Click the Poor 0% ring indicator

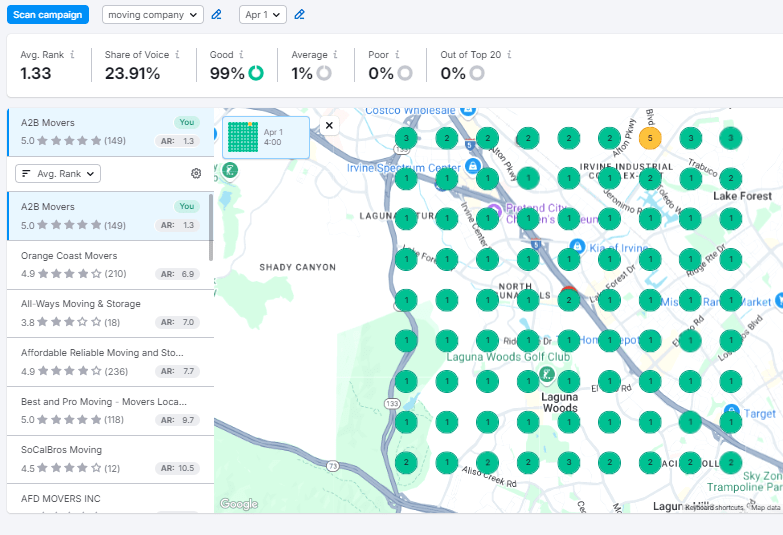click(x=405, y=73)
